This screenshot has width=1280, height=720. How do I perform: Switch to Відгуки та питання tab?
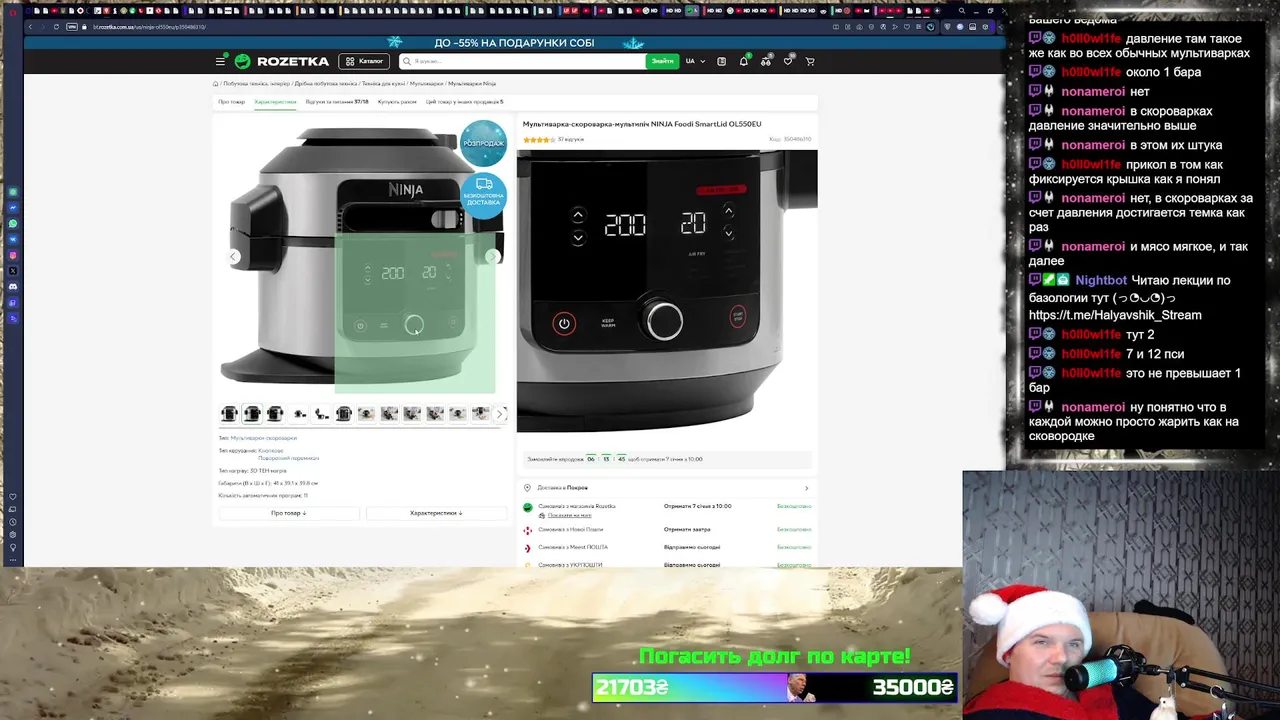[337, 102]
